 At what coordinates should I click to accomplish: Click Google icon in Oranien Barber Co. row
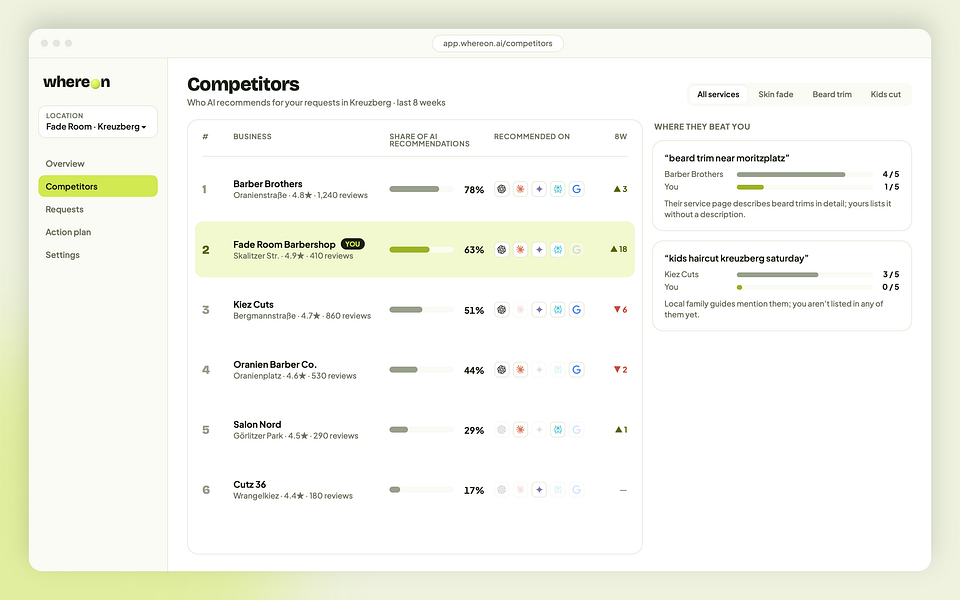(576, 370)
